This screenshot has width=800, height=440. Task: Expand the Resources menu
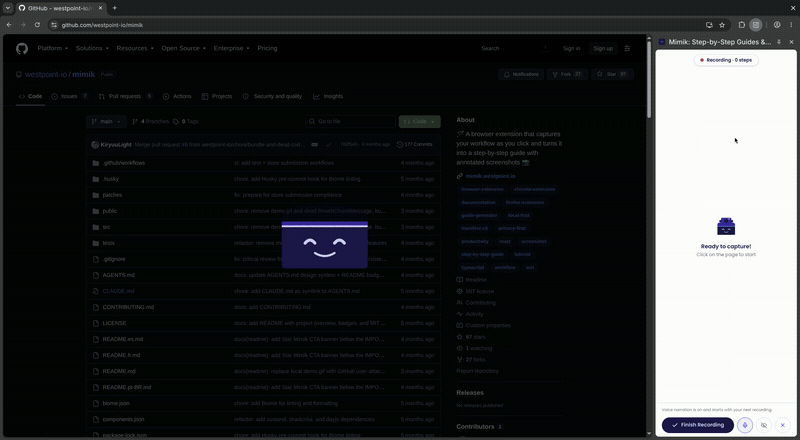coord(135,48)
